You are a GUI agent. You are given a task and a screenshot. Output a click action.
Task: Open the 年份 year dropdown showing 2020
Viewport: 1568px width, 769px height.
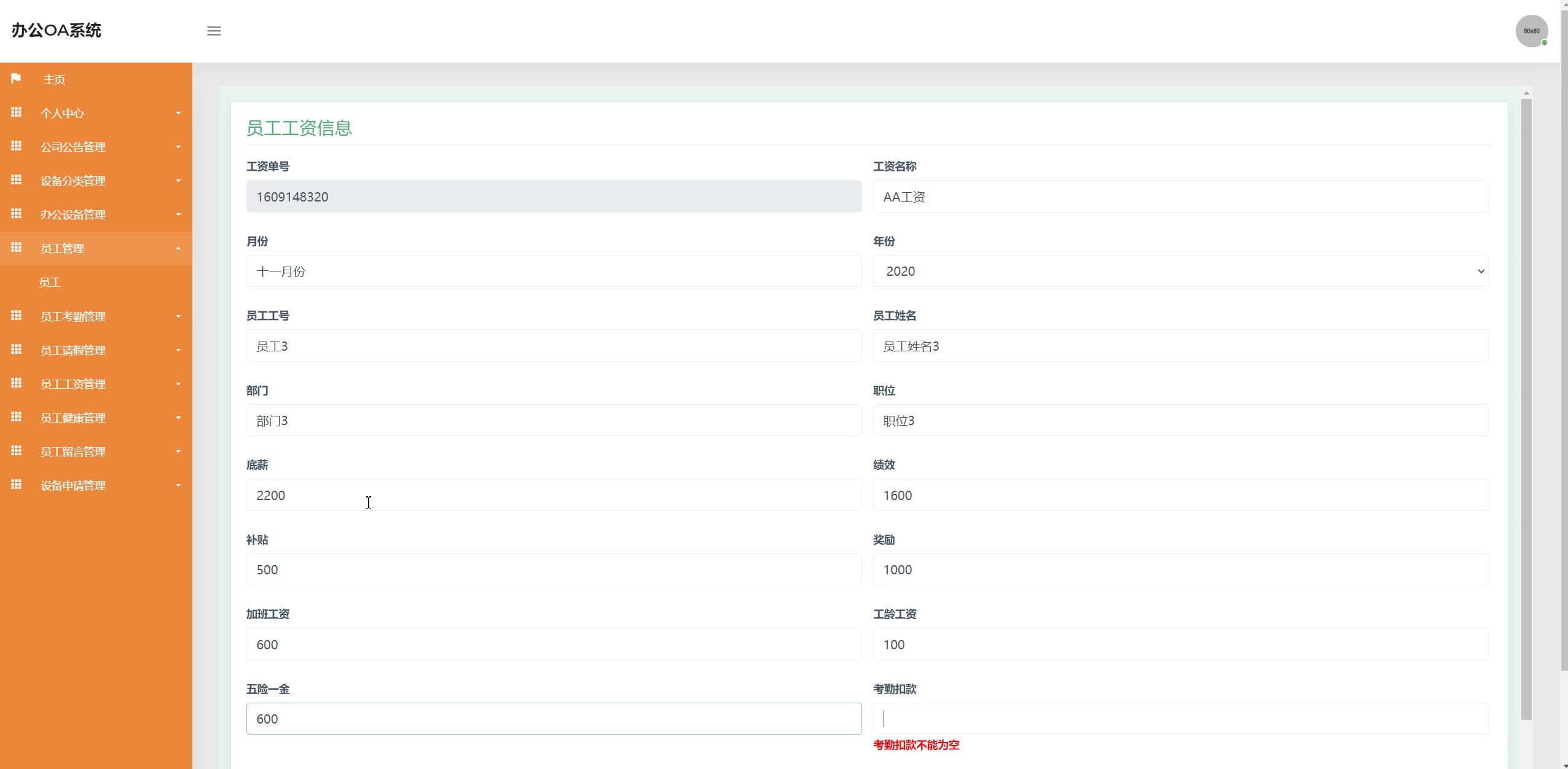(x=1180, y=271)
